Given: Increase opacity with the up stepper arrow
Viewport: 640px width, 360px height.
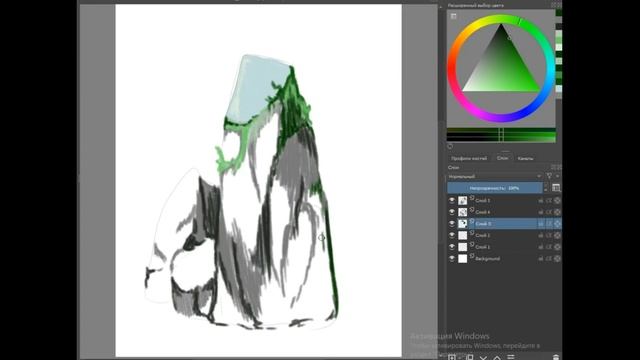Looking at the screenshot, I should [x=546, y=185].
